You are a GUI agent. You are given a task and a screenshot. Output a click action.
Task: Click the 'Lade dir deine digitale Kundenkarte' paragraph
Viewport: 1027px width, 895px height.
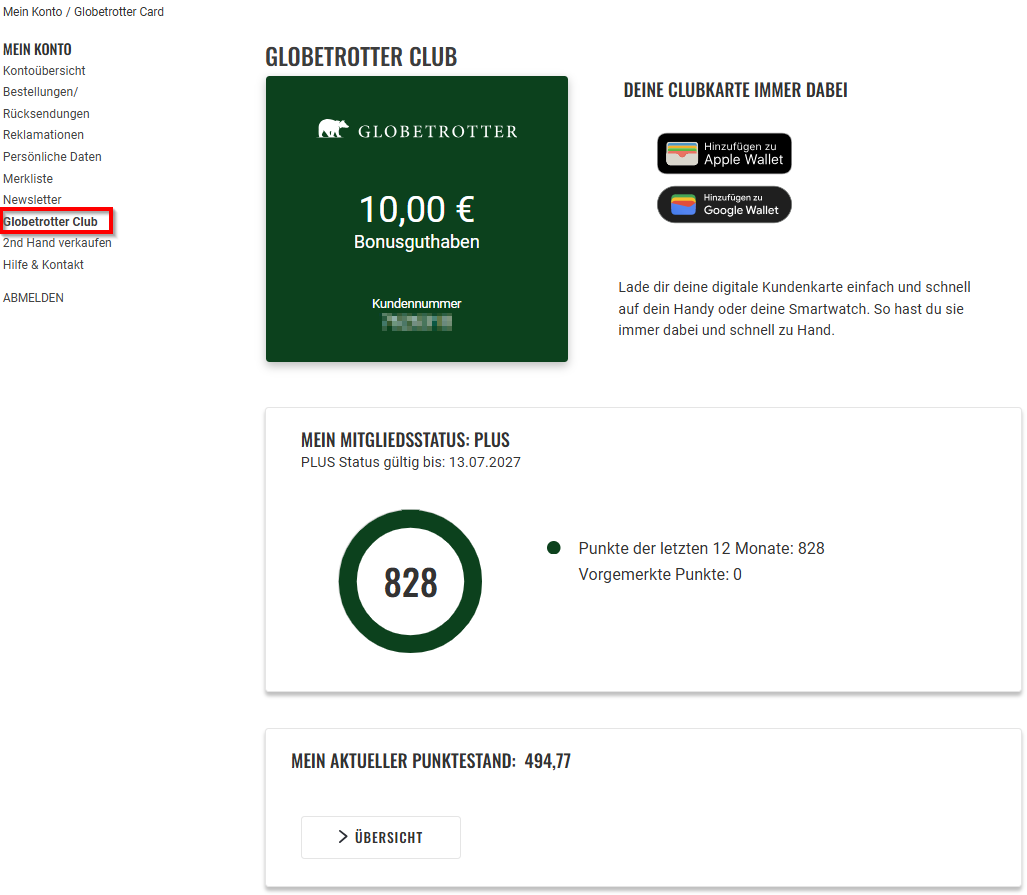pos(794,309)
